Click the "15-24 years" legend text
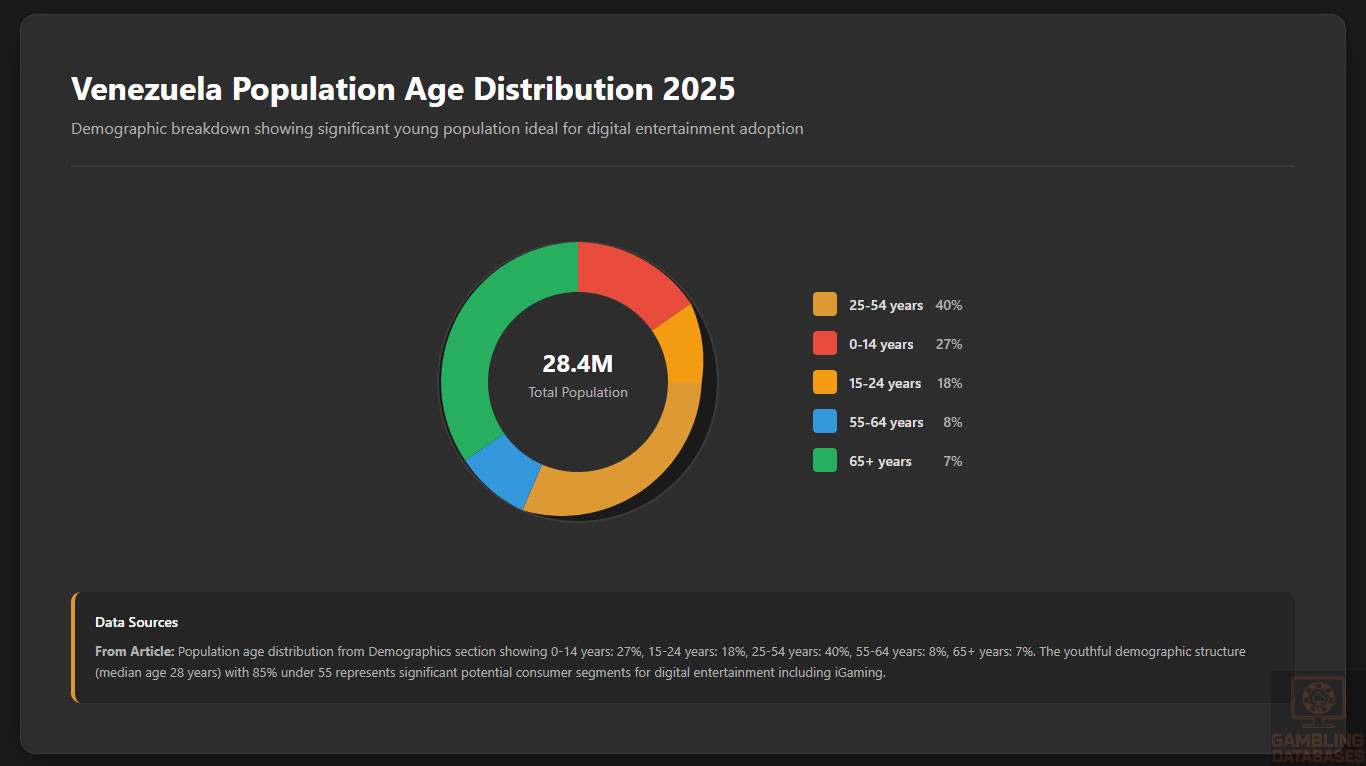The image size is (1366, 766). point(885,383)
